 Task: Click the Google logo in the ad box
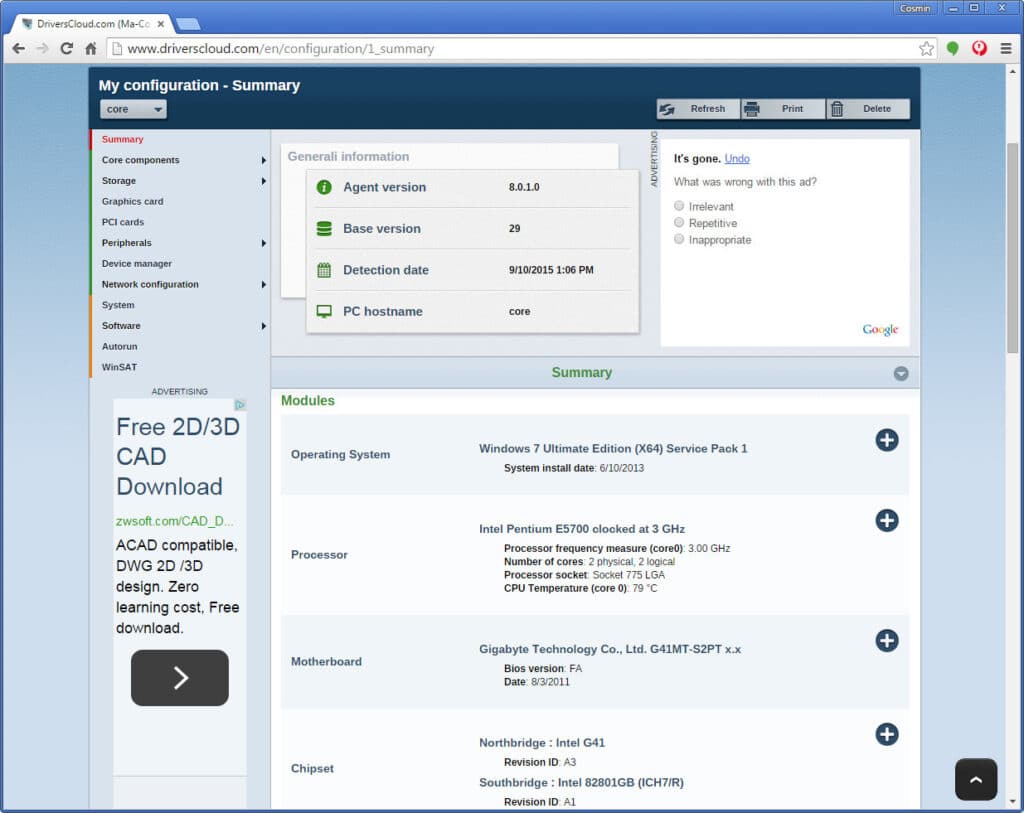tap(880, 329)
